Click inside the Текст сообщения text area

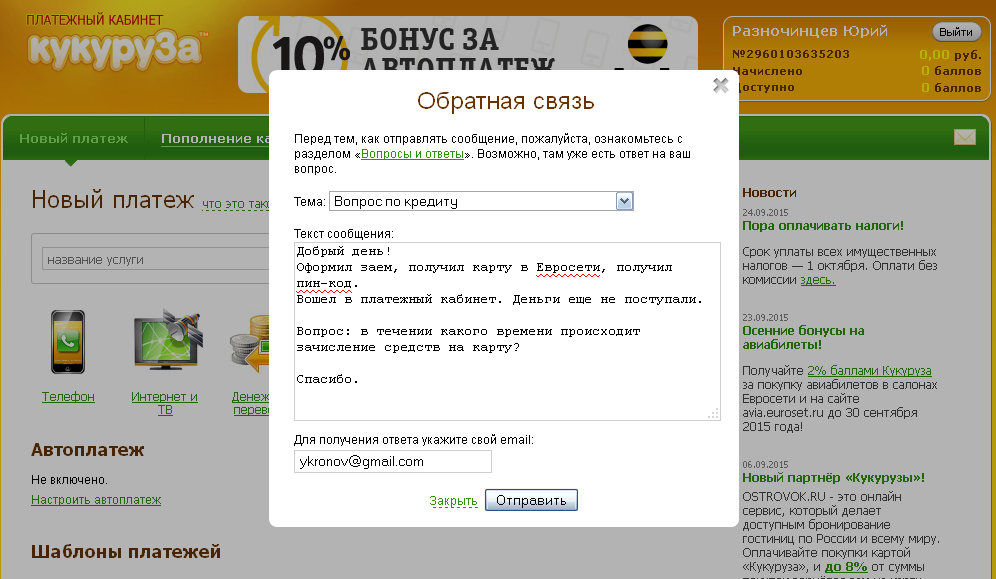[x=507, y=331]
